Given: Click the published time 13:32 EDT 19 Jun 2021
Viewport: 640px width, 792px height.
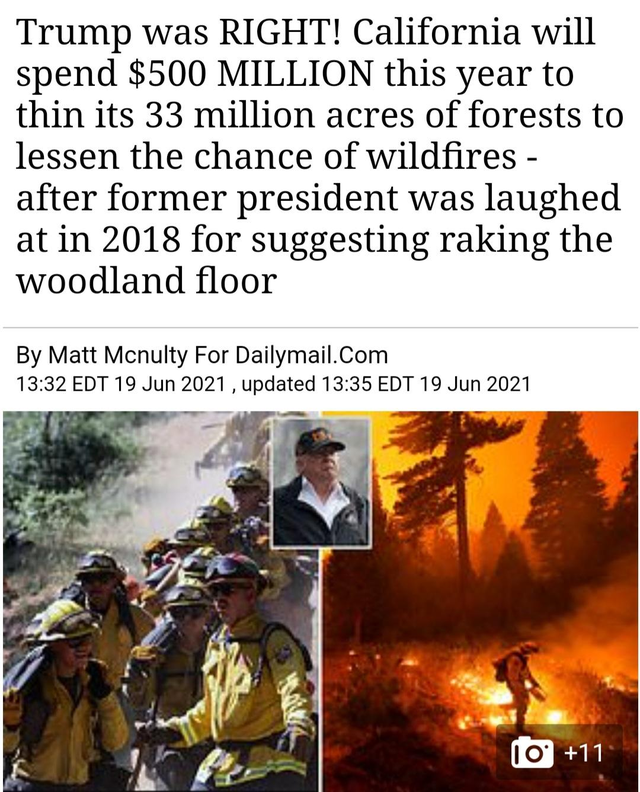Looking at the screenshot, I should coord(120,384).
